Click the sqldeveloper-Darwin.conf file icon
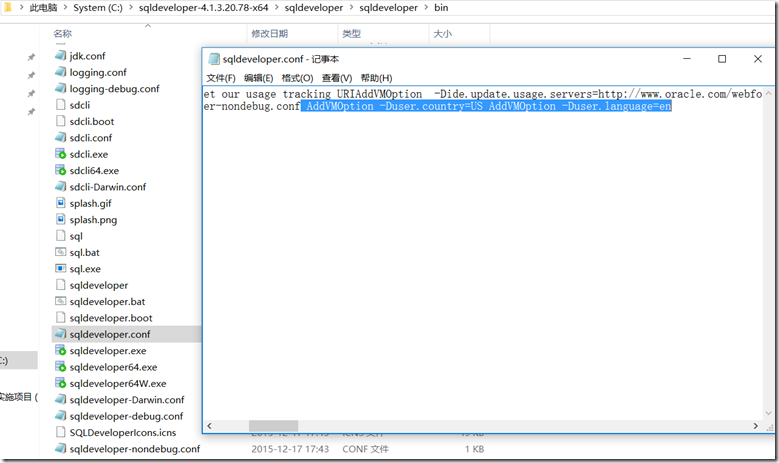 click(61, 400)
